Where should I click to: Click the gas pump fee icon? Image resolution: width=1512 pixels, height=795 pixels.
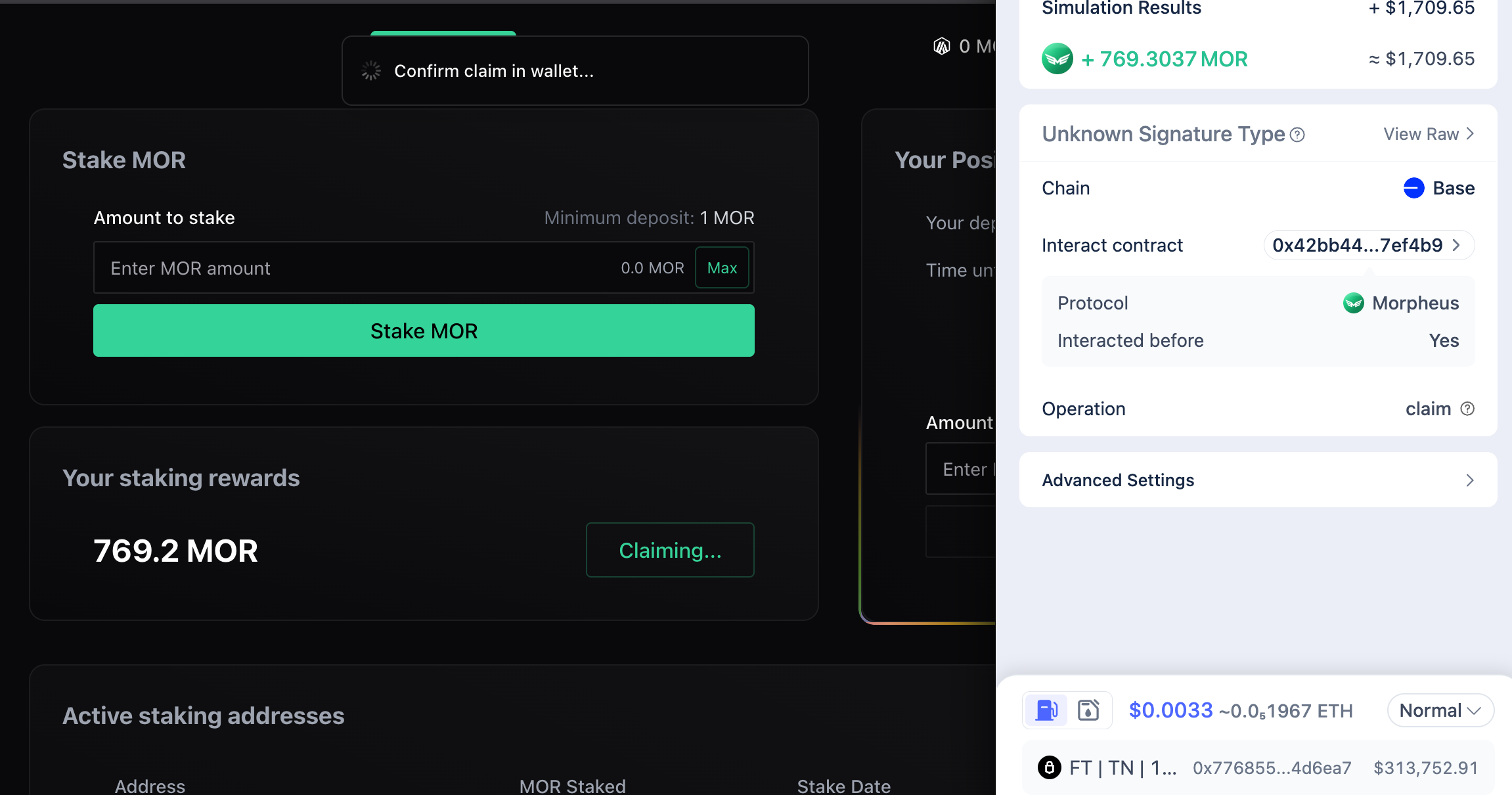pos(1047,710)
